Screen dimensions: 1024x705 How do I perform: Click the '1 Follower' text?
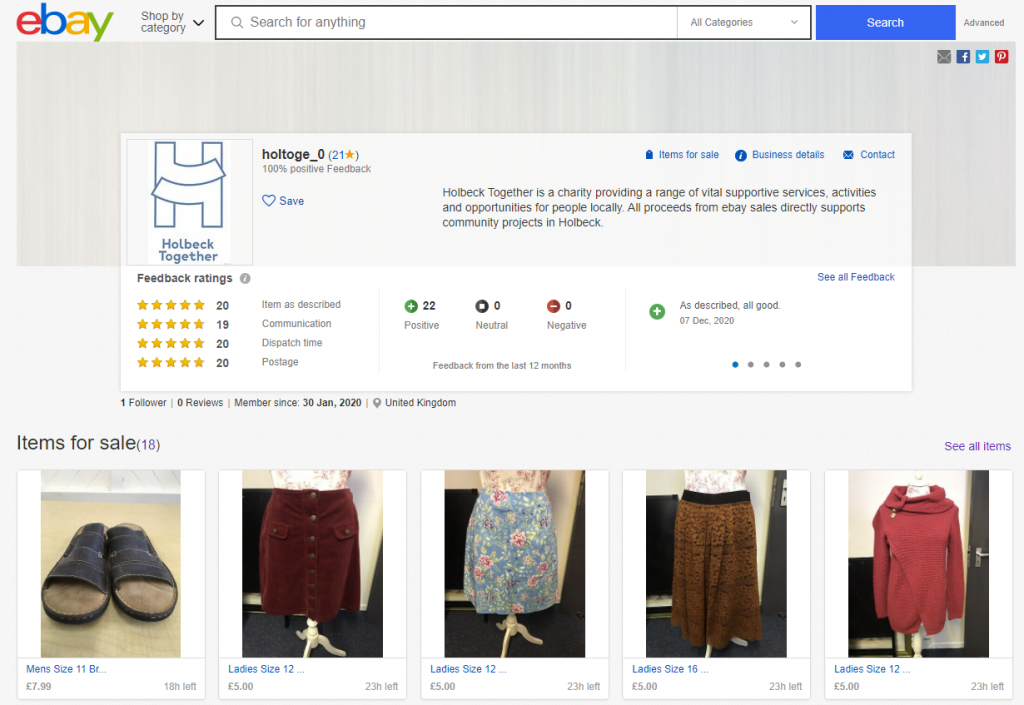pyautogui.click(x=143, y=403)
